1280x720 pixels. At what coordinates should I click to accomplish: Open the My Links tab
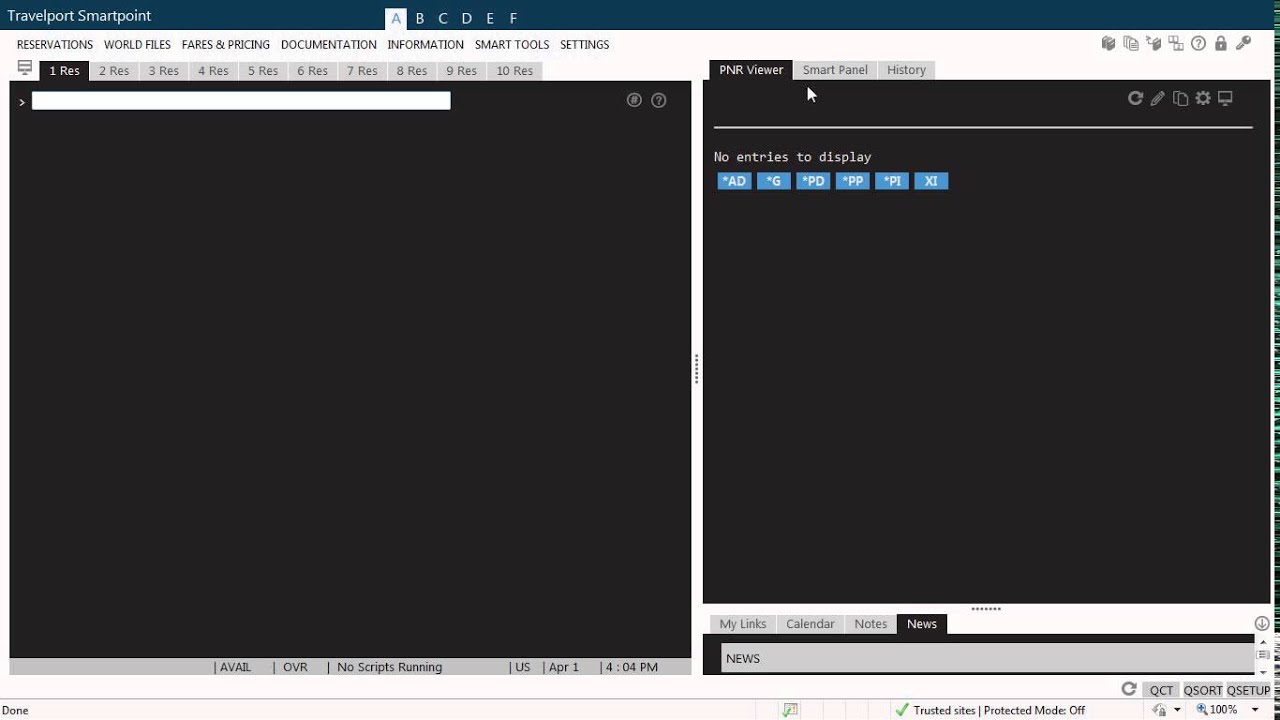click(x=743, y=624)
